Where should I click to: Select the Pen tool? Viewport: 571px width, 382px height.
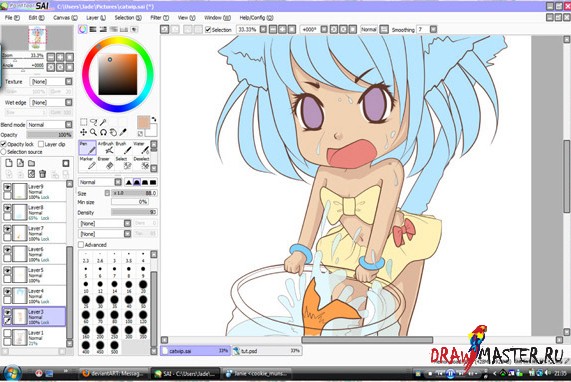(87, 148)
